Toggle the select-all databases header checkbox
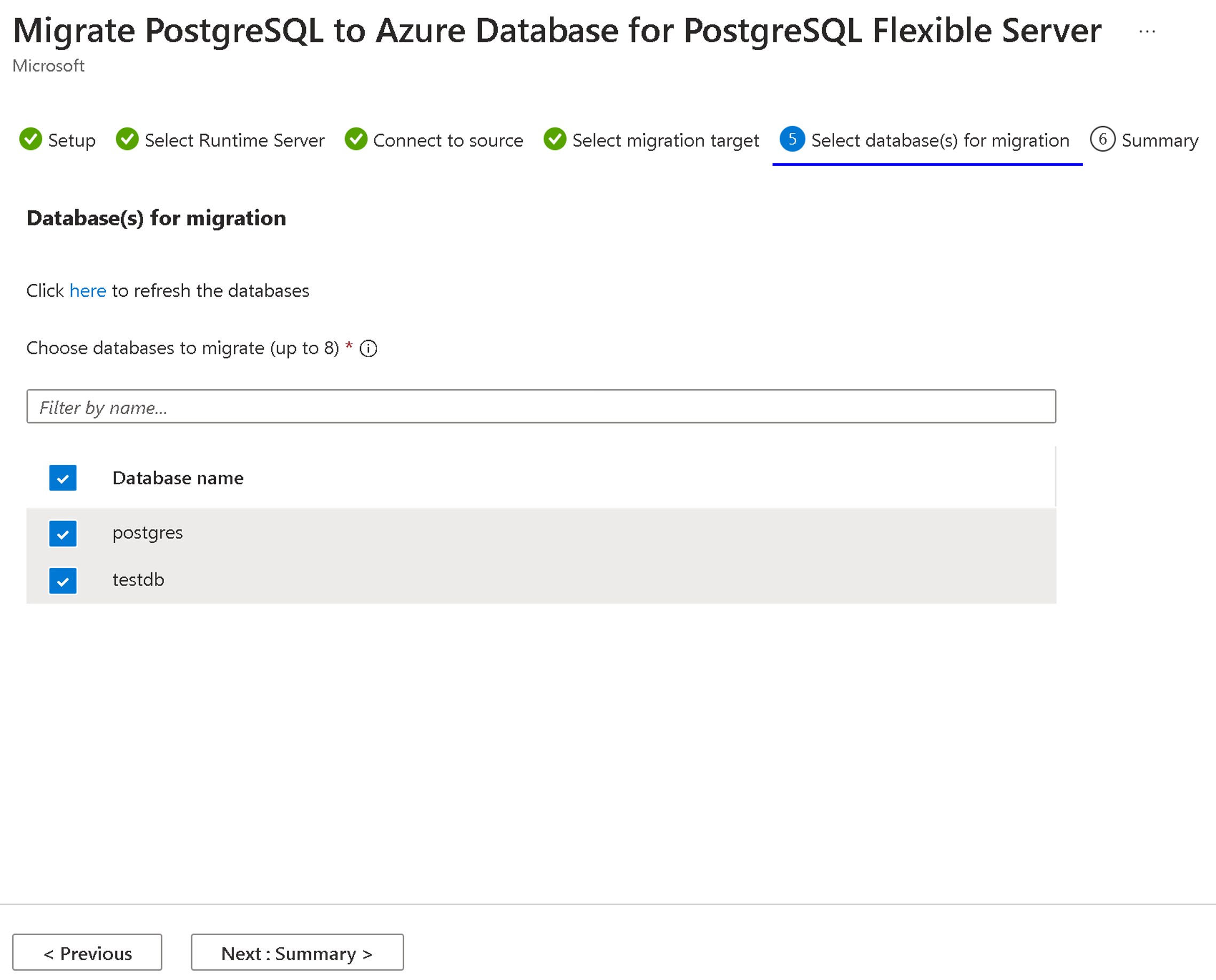This screenshot has width=1216, height=980. coord(62,477)
